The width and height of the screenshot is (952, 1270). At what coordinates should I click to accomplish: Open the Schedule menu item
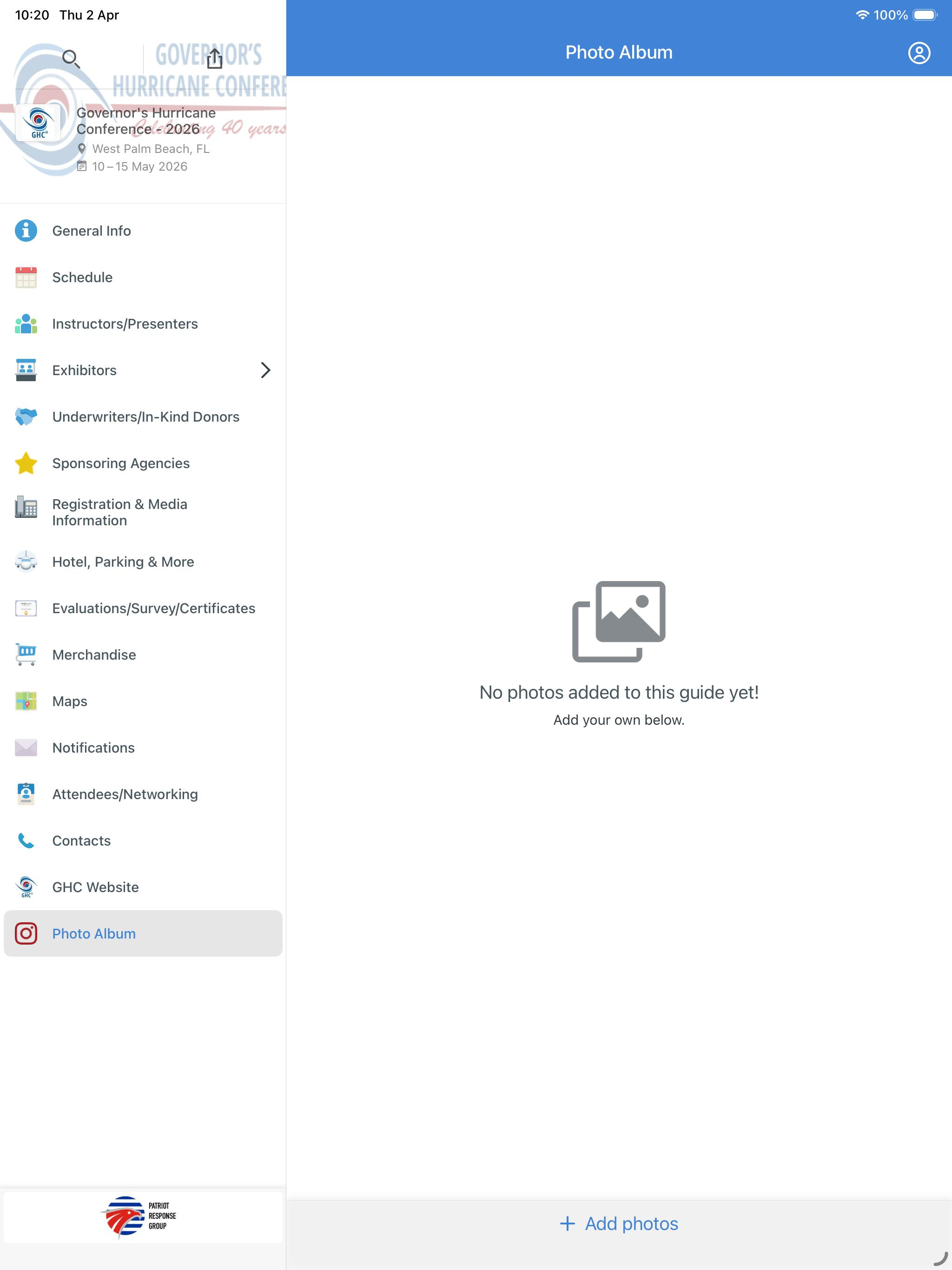pyautogui.click(x=143, y=278)
